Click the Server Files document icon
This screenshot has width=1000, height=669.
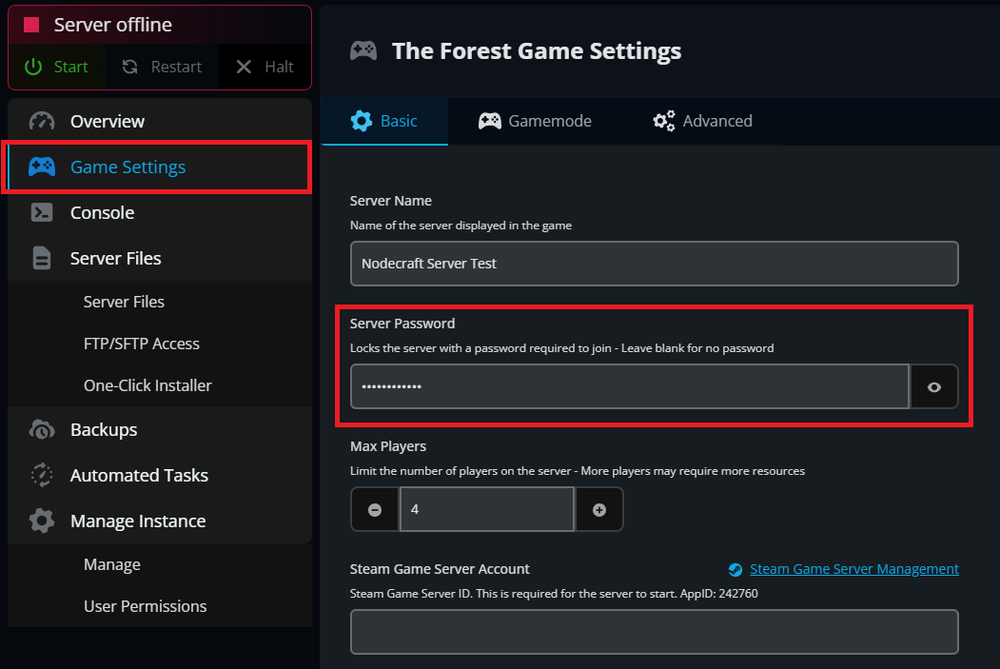tap(40, 258)
